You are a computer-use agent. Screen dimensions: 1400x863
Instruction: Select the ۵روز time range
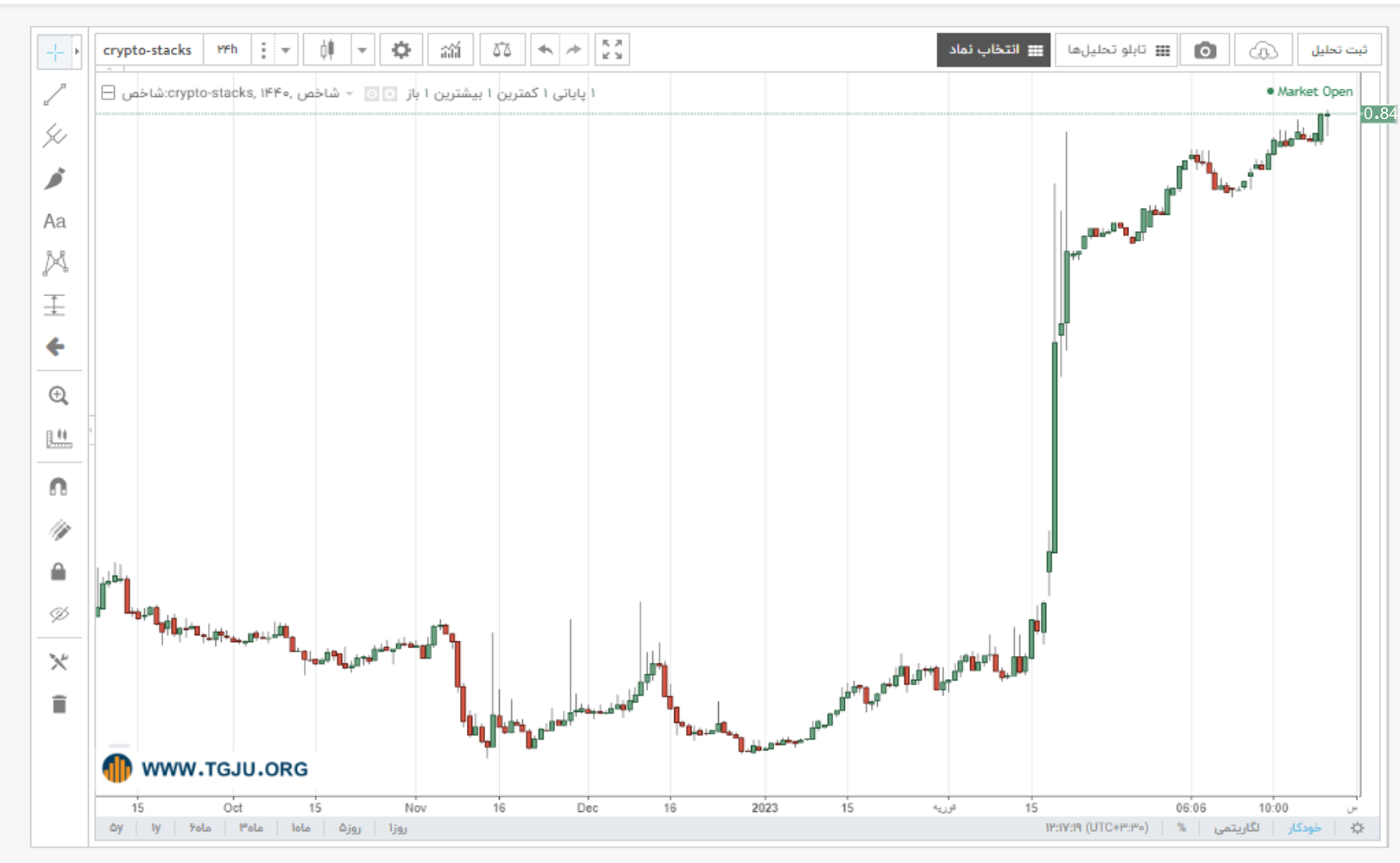pos(350,828)
